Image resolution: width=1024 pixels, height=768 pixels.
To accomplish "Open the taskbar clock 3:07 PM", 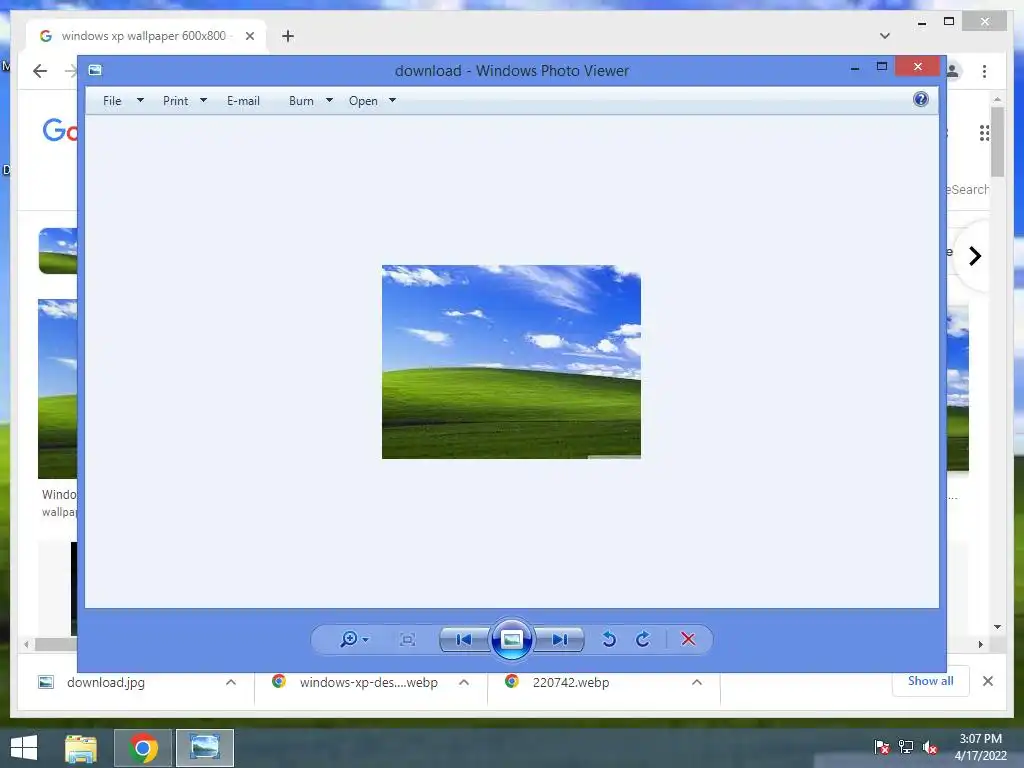I will coord(980,747).
